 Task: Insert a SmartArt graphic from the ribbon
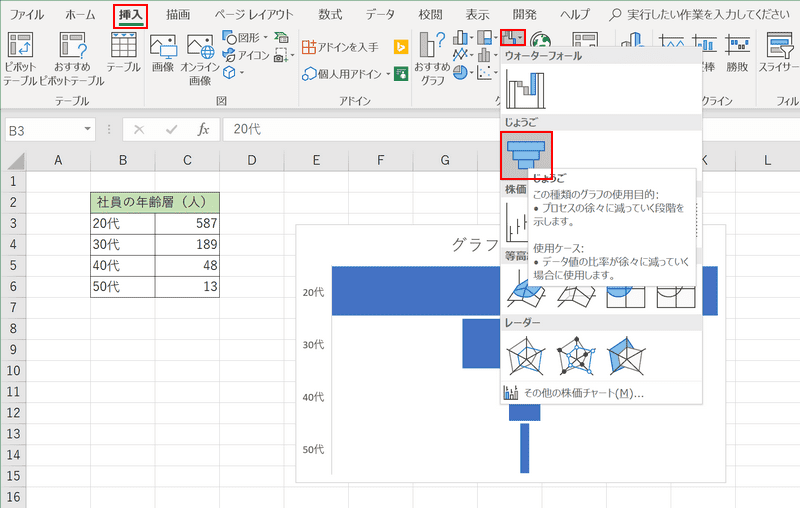pyautogui.click(x=282, y=37)
